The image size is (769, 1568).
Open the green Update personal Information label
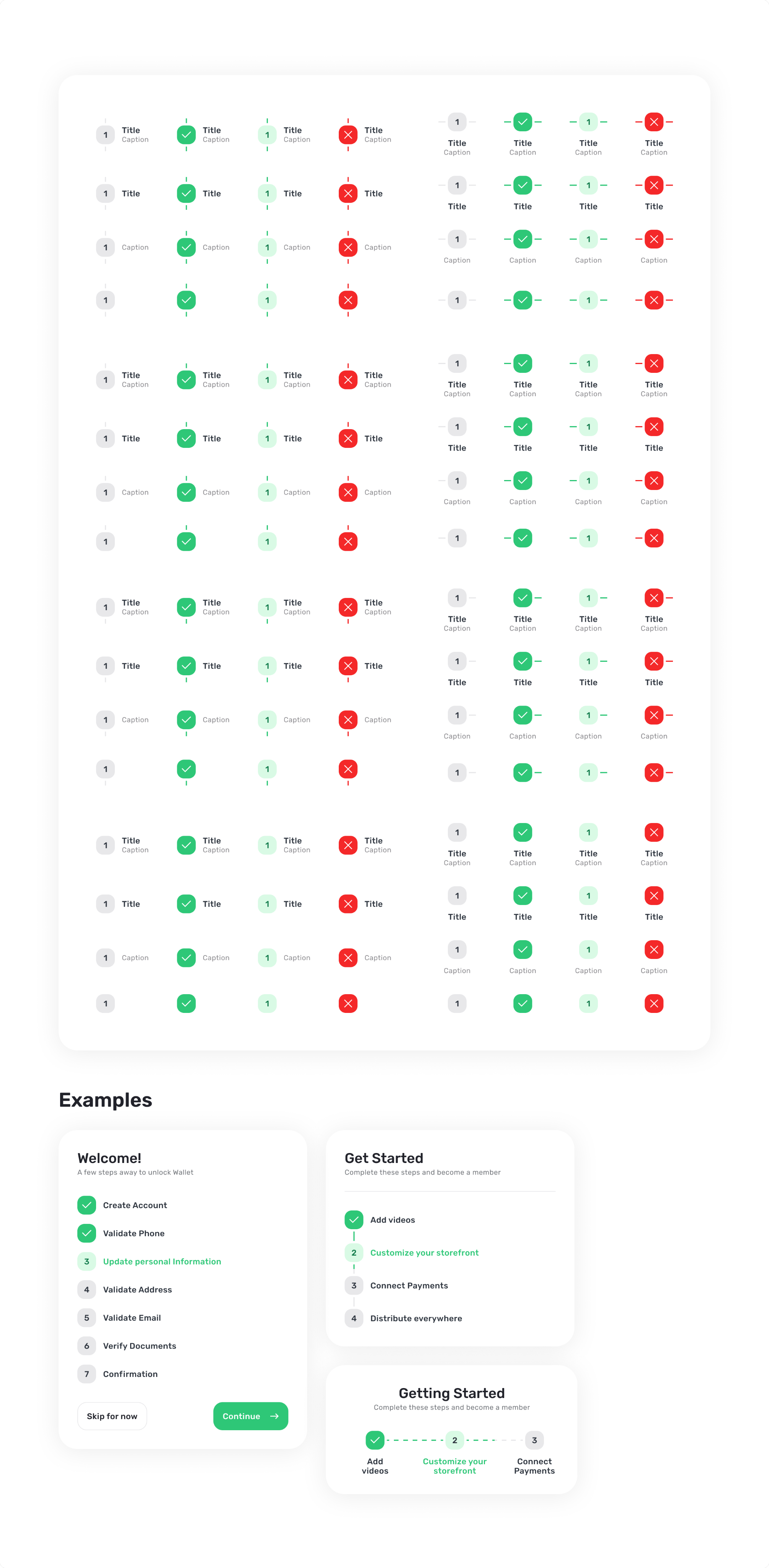coord(162,1261)
